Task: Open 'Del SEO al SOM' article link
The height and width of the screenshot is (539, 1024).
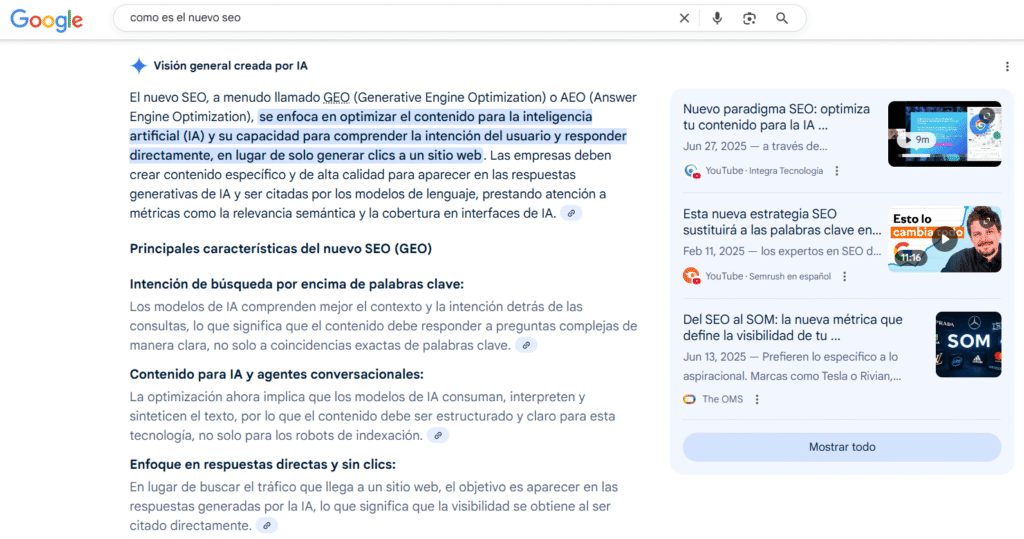Action: pyautogui.click(x=792, y=327)
